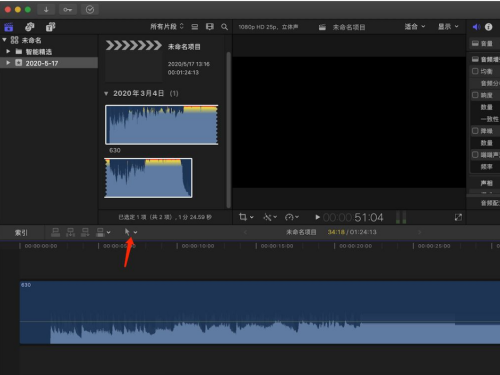Enable the 降噪 noise removal checkbox
Viewport: 500px width, 375px height.
(475, 131)
